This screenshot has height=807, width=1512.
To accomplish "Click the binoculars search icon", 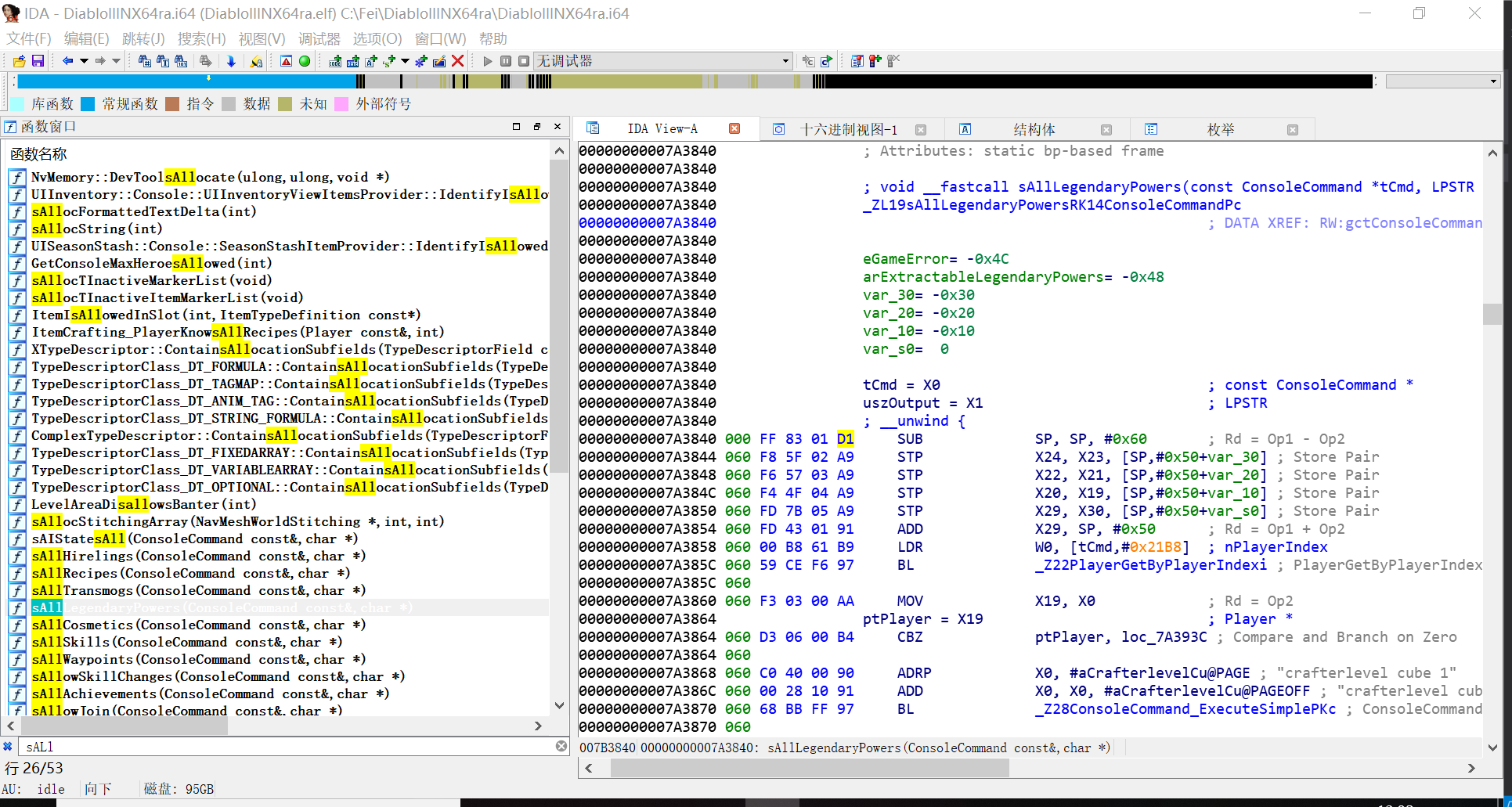I will (144, 61).
